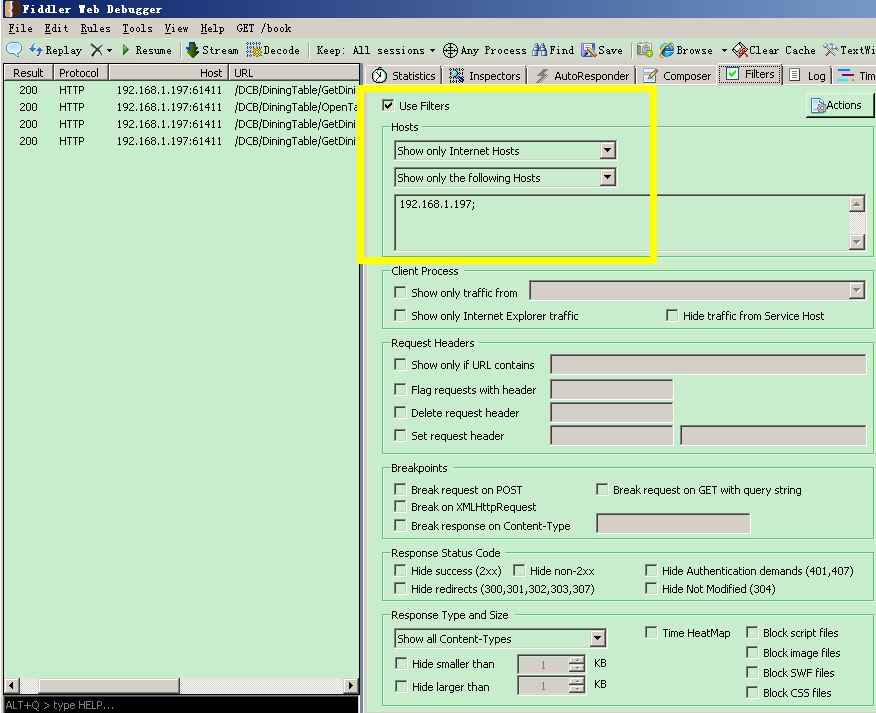
Task: Click the camera screenshot icon
Action: 645,50
